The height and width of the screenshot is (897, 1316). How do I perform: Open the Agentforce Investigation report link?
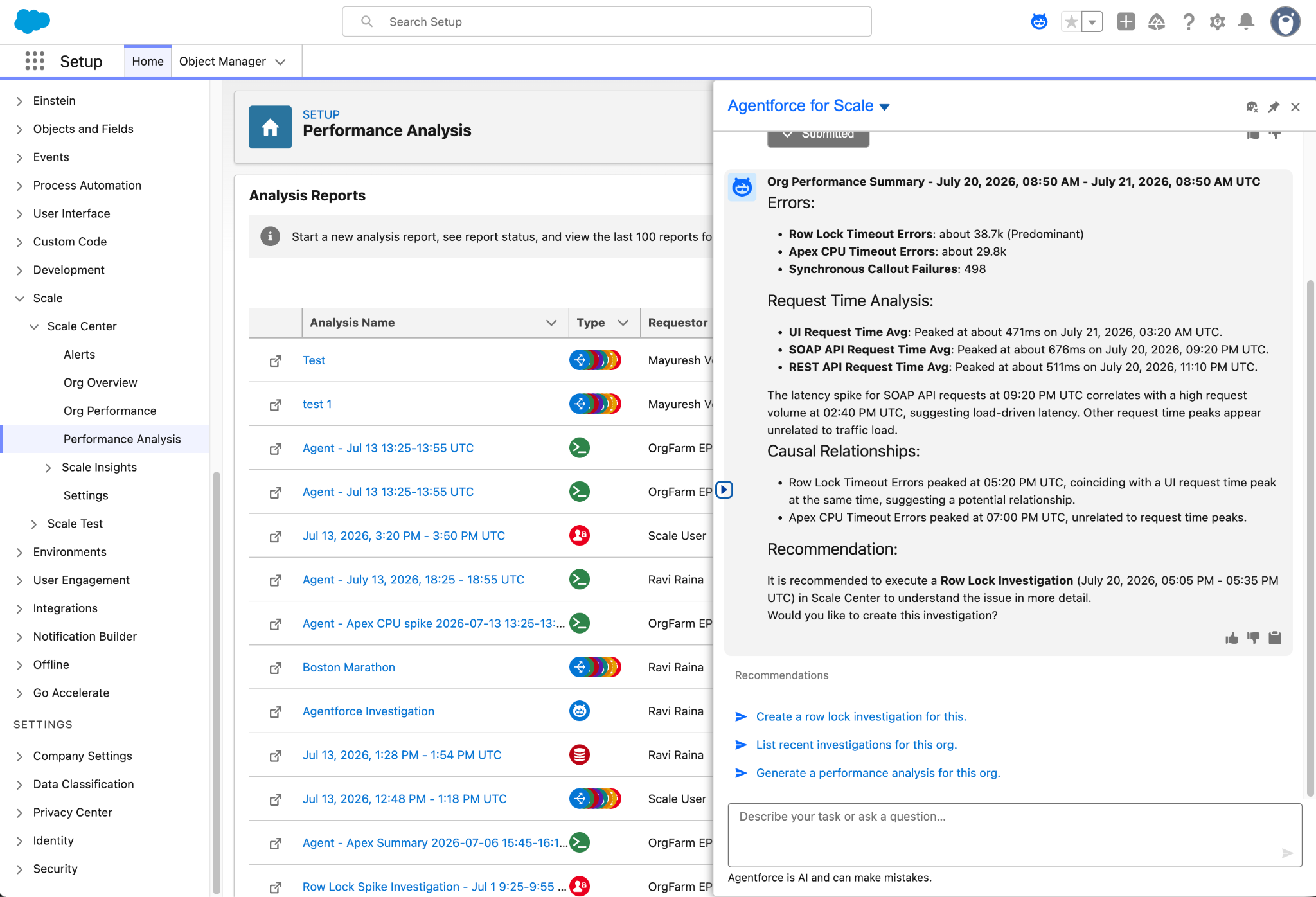(x=368, y=711)
